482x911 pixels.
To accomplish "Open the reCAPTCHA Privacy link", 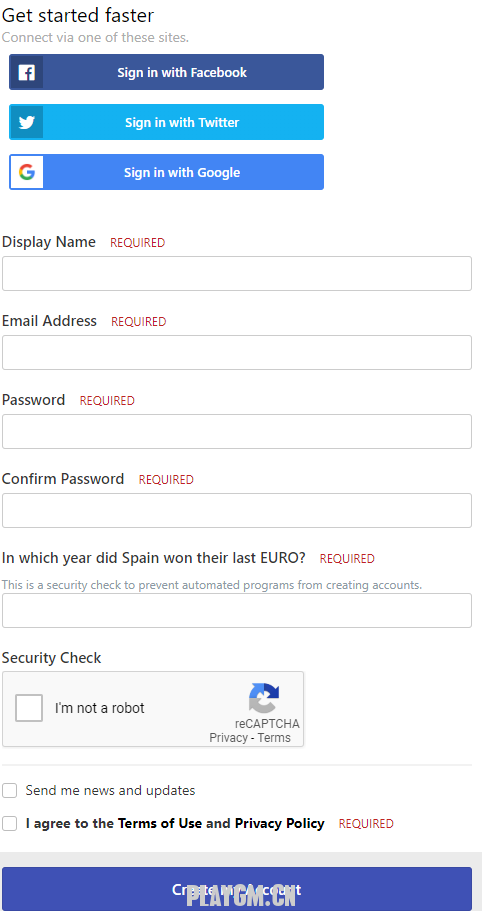I will [228, 738].
